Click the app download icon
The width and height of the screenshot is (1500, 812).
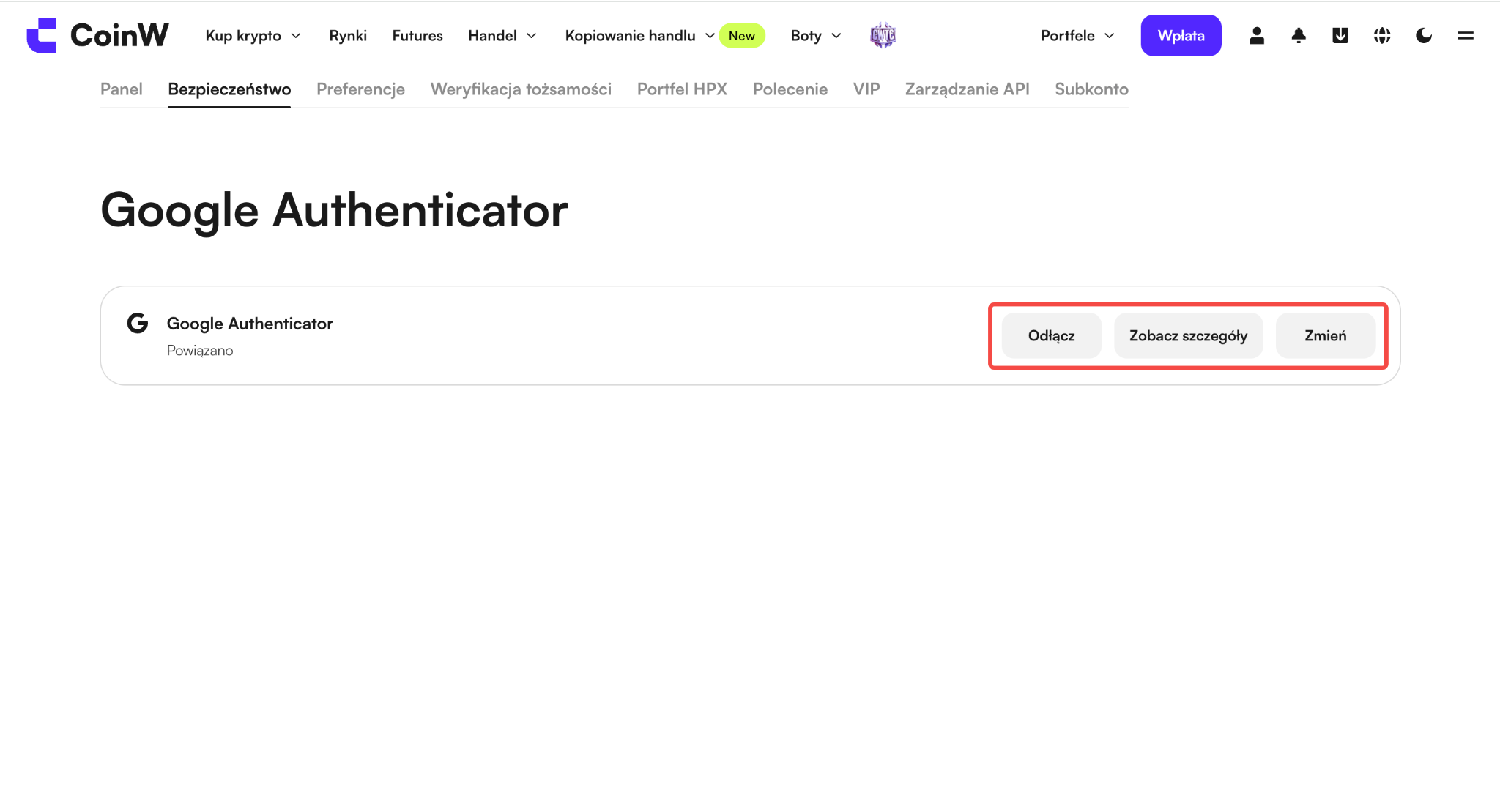pos(1340,35)
